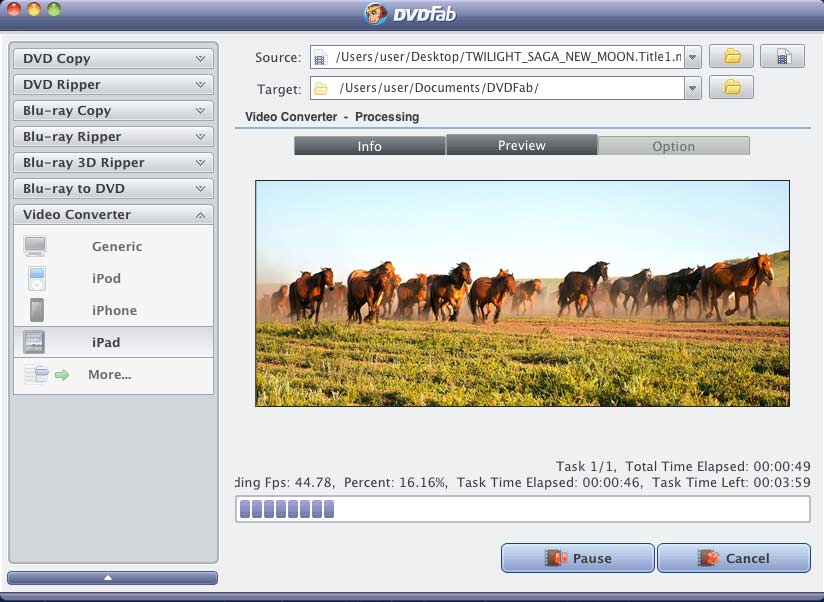This screenshot has height=602, width=824.
Task: Click the green zoom window button
Action: (54, 9)
